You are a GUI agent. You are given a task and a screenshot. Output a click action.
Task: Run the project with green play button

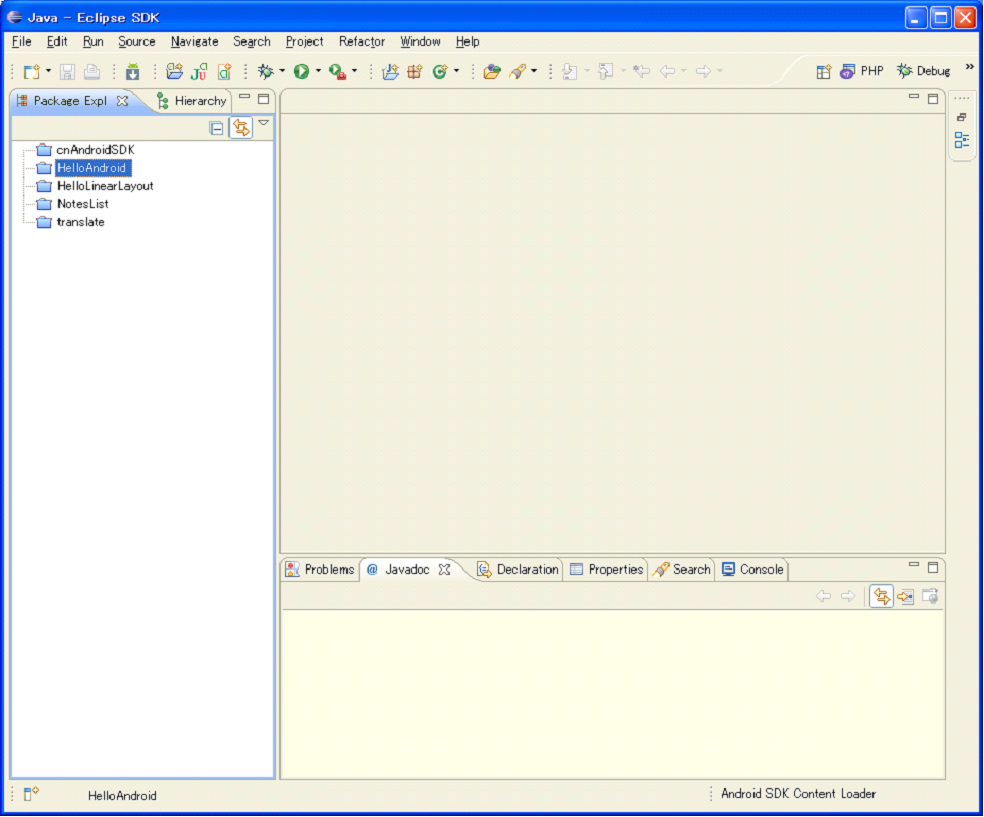(301, 72)
